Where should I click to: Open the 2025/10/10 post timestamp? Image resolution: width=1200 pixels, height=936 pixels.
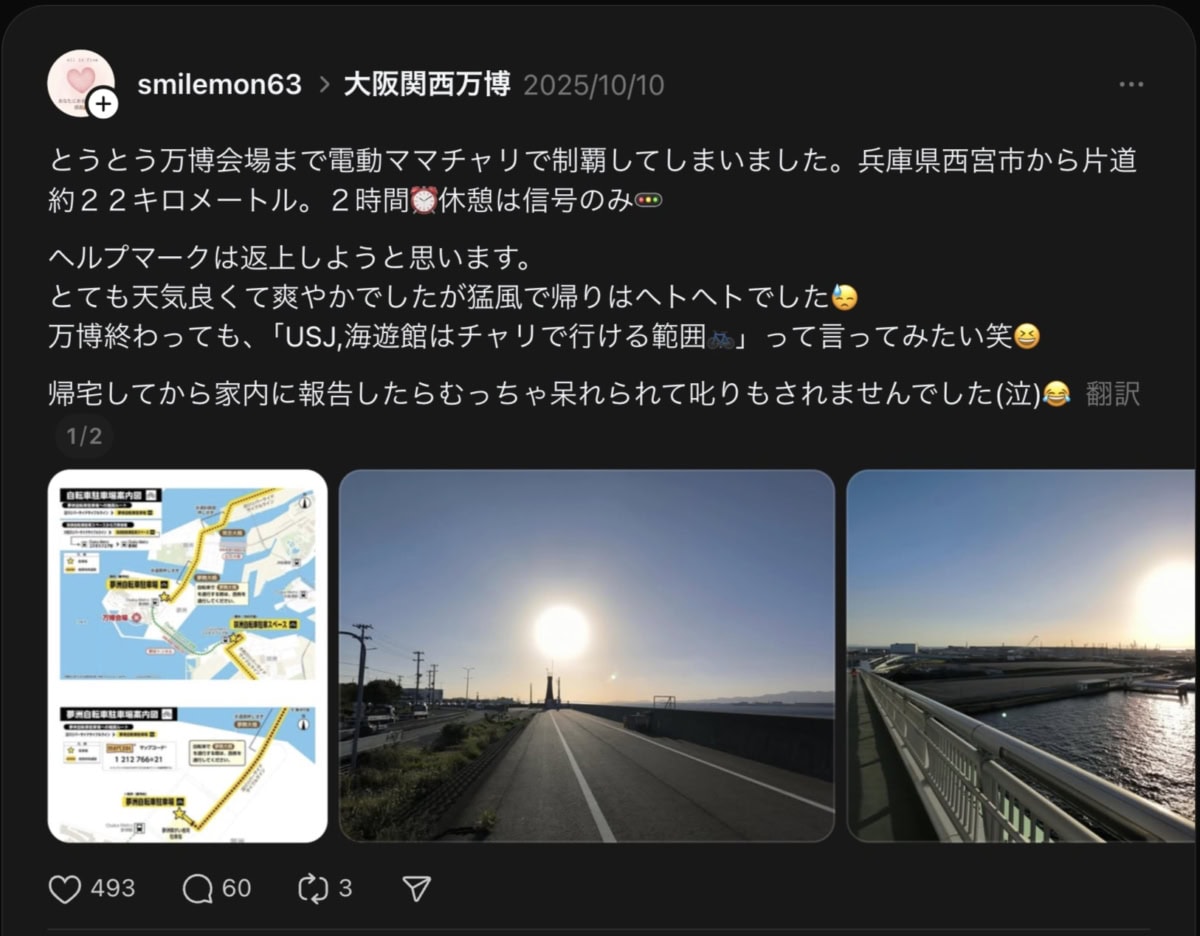click(x=593, y=85)
